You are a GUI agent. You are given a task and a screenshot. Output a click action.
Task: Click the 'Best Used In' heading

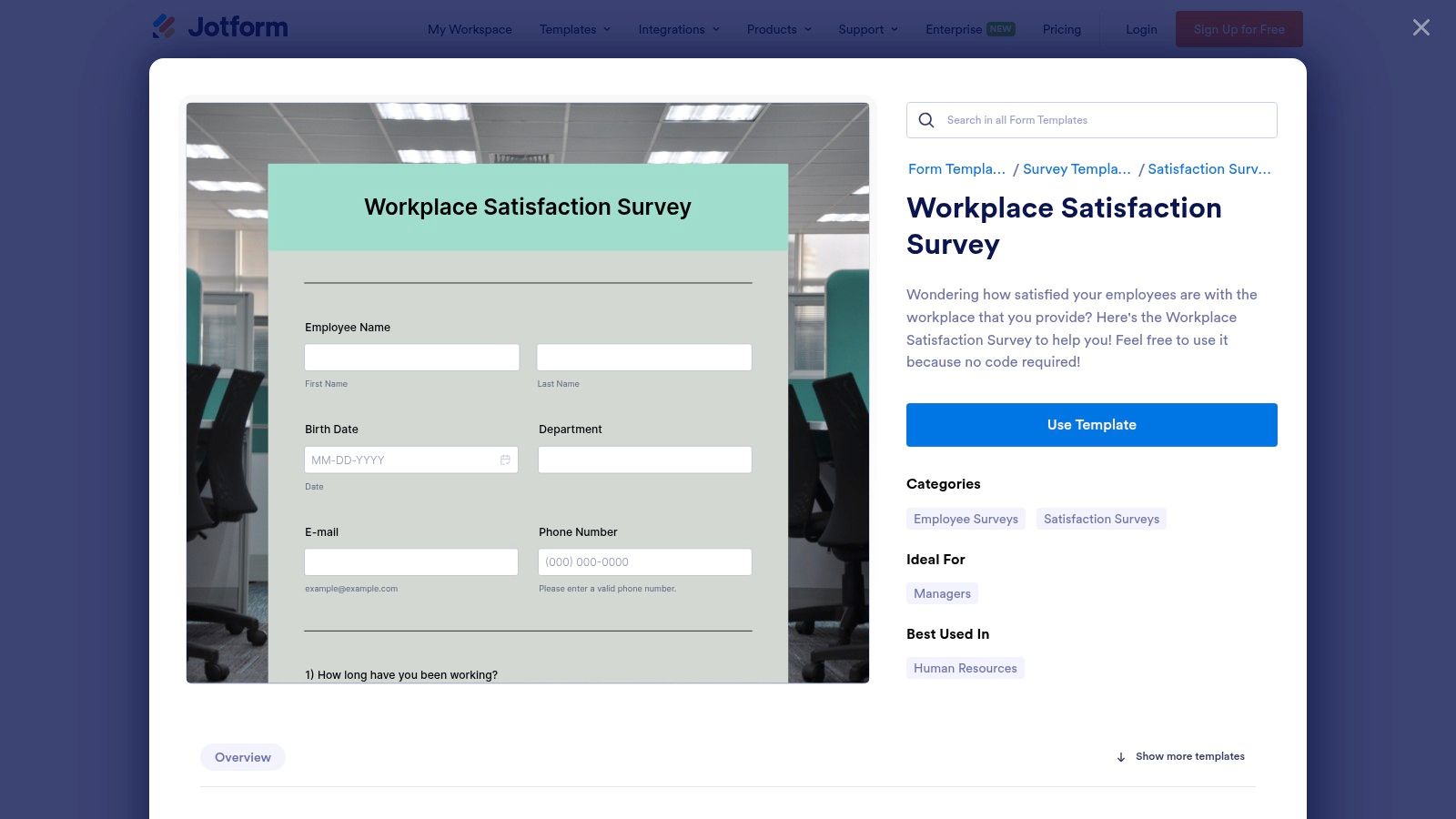(947, 634)
